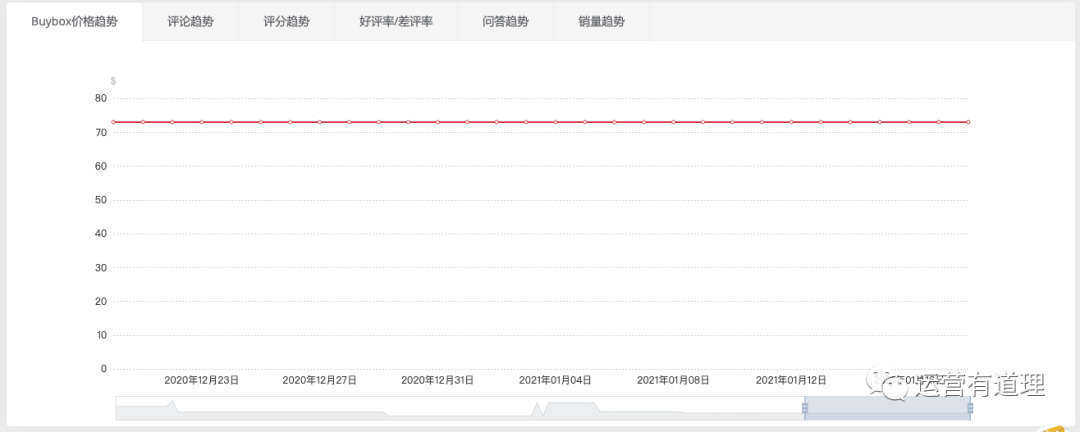View the 销量趋势 tab
Image resolution: width=1080 pixels, height=432 pixels.
(x=601, y=22)
